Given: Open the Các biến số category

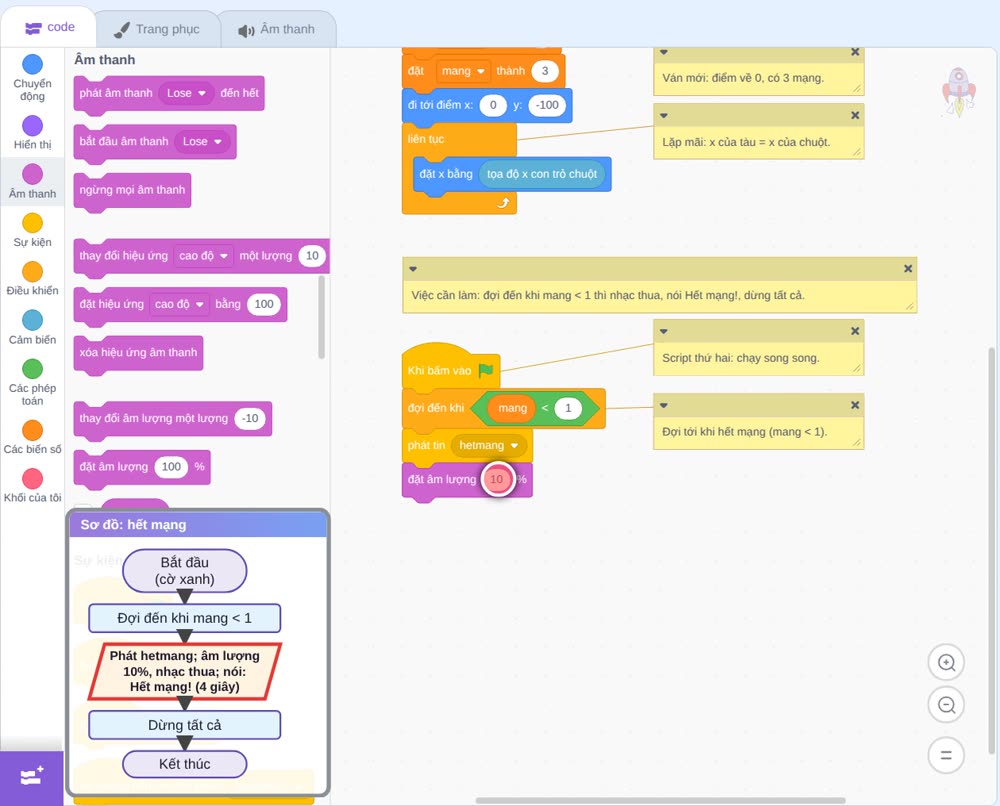Looking at the screenshot, I should (32, 437).
